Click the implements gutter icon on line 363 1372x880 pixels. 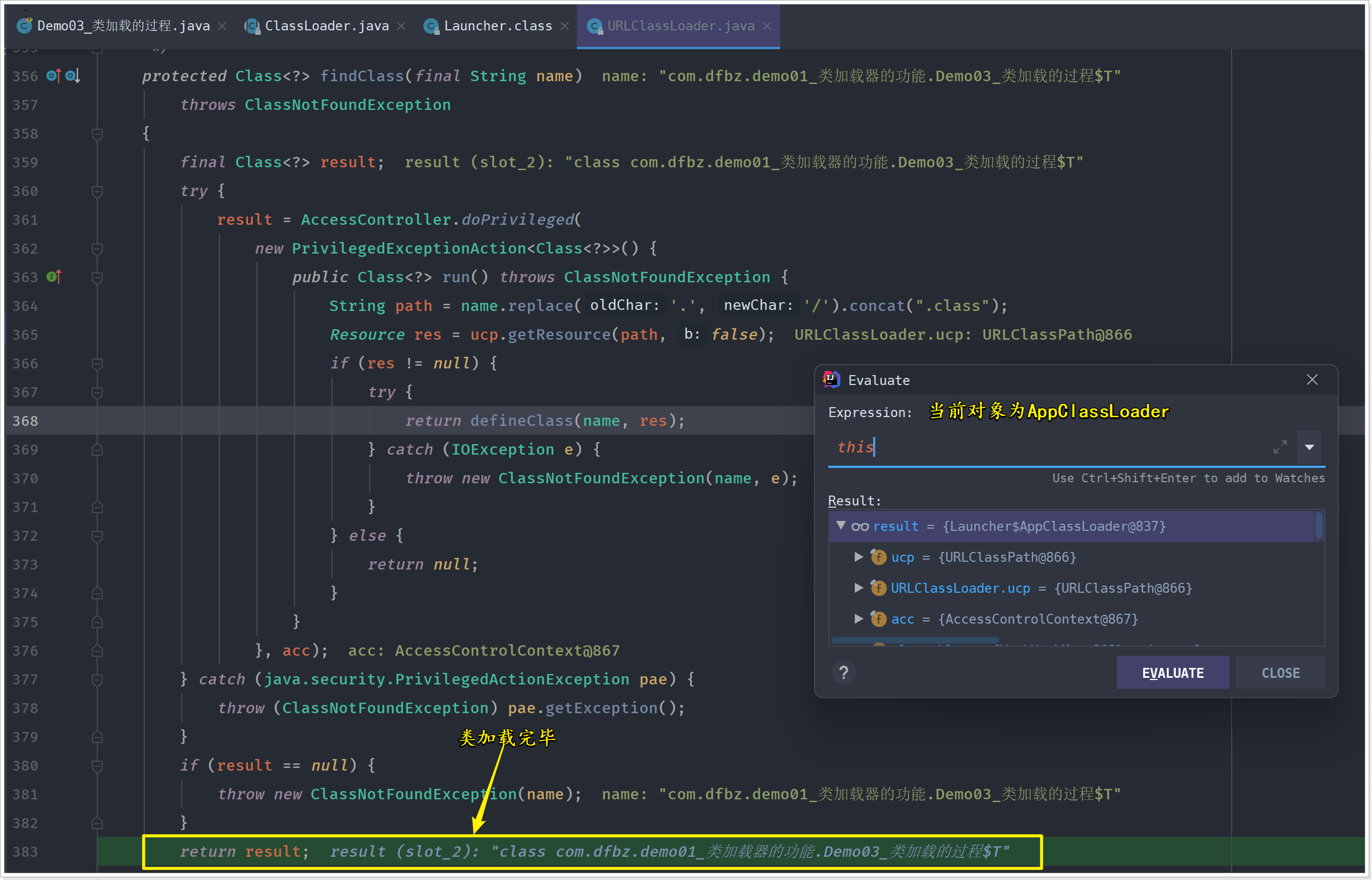(x=54, y=277)
